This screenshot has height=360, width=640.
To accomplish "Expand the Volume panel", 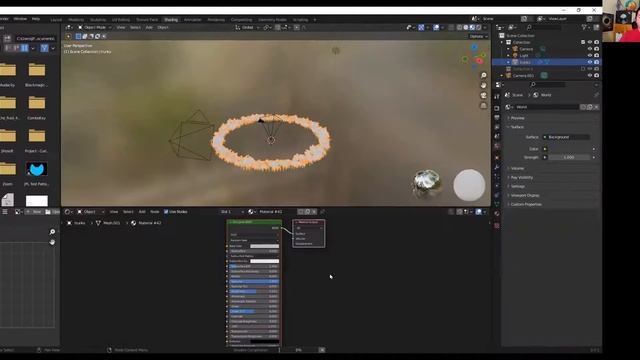I will click(x=516, y=168).
